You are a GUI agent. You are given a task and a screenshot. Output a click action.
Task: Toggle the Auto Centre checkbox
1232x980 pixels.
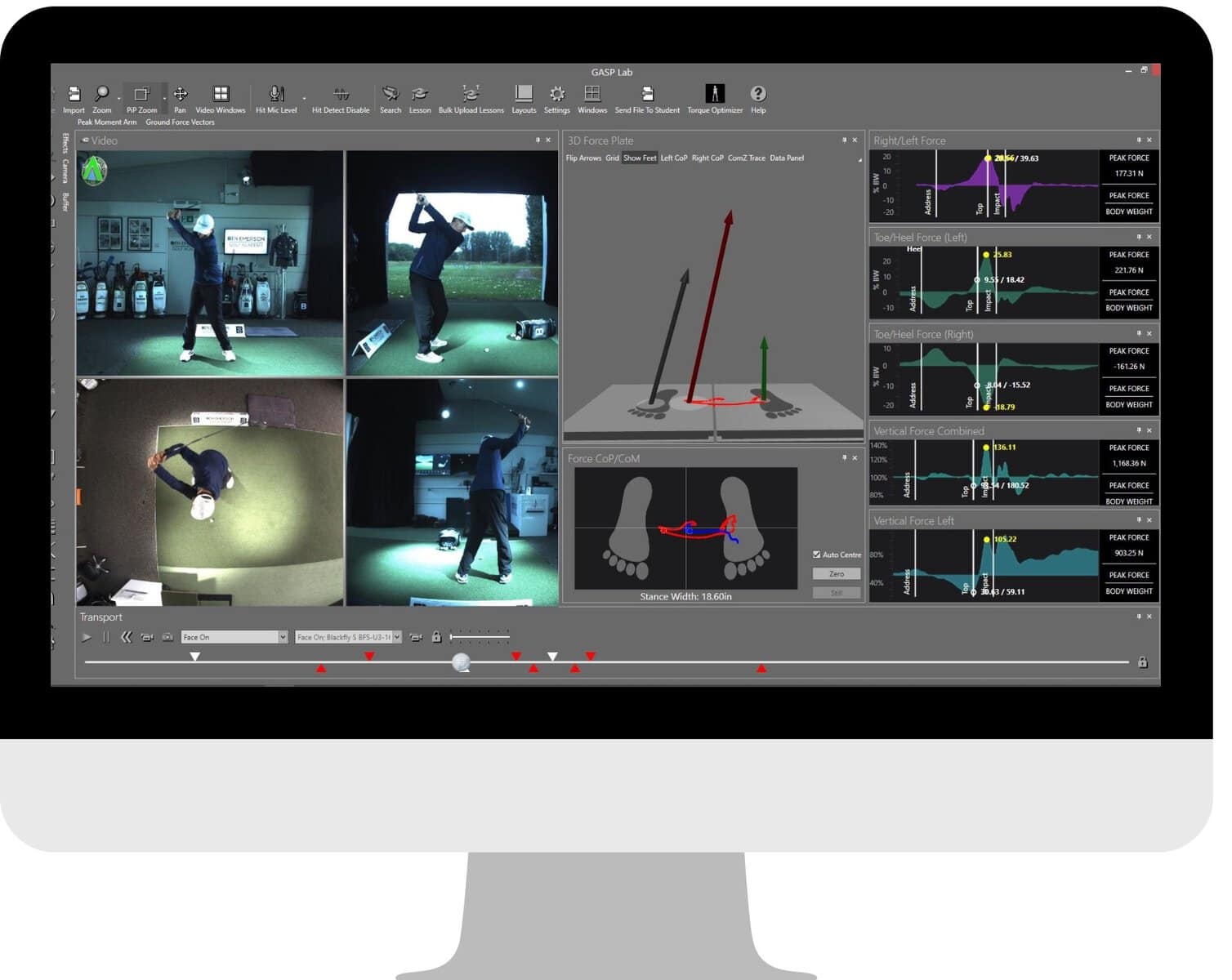816,555
